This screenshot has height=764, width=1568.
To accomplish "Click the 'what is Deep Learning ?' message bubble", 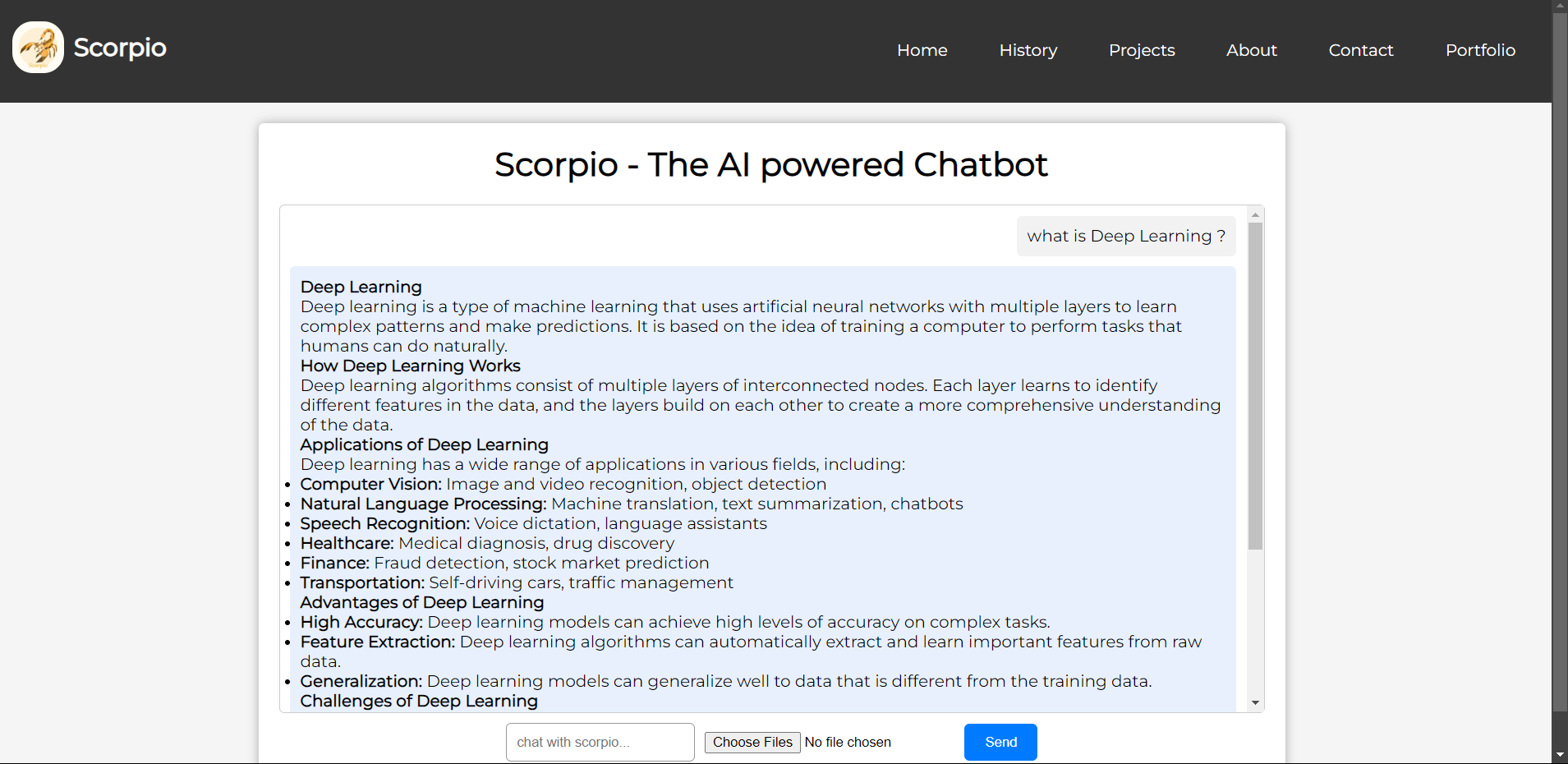I will click(1125, 237).
